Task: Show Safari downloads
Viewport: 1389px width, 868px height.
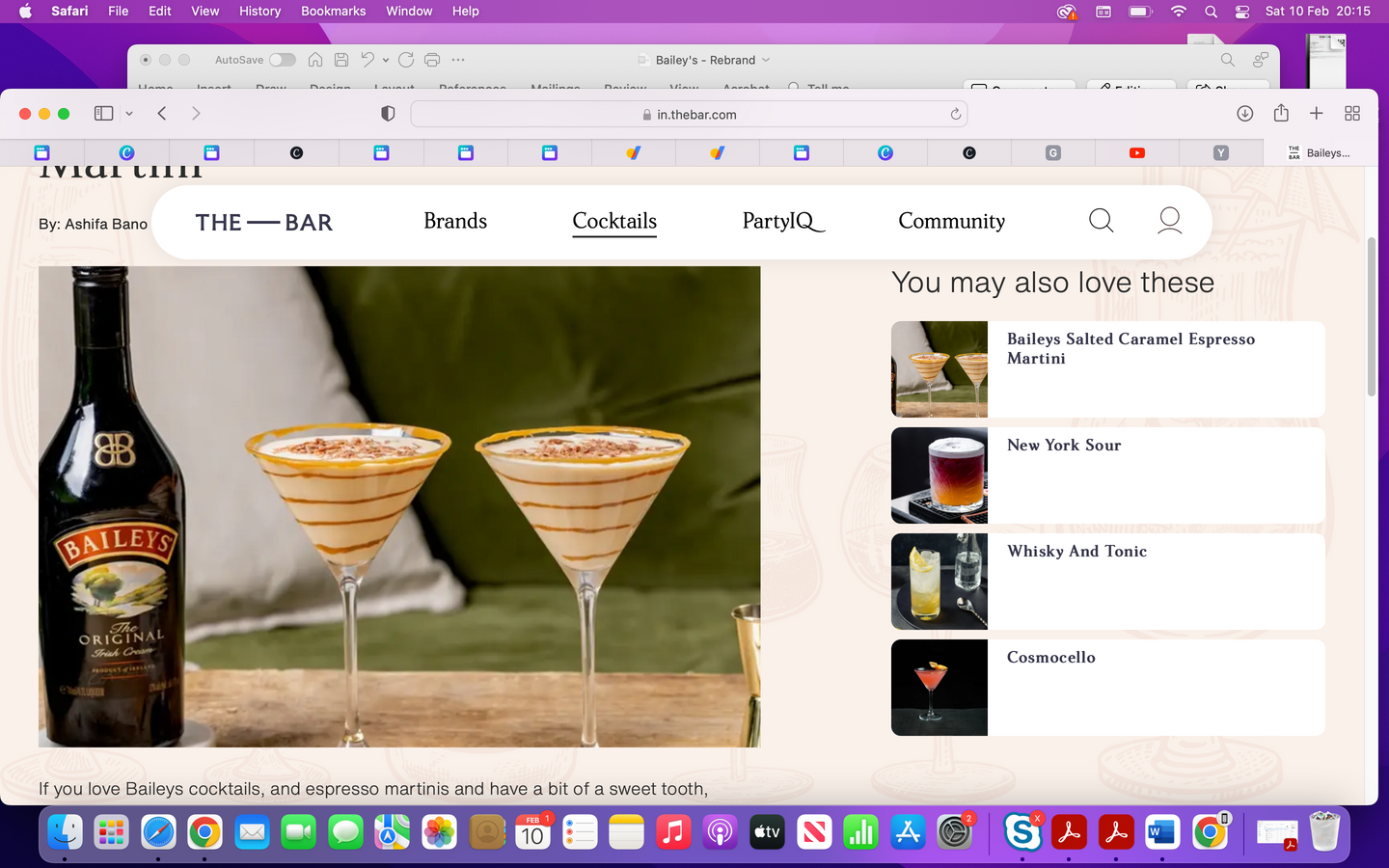Action: point(1245,114)
